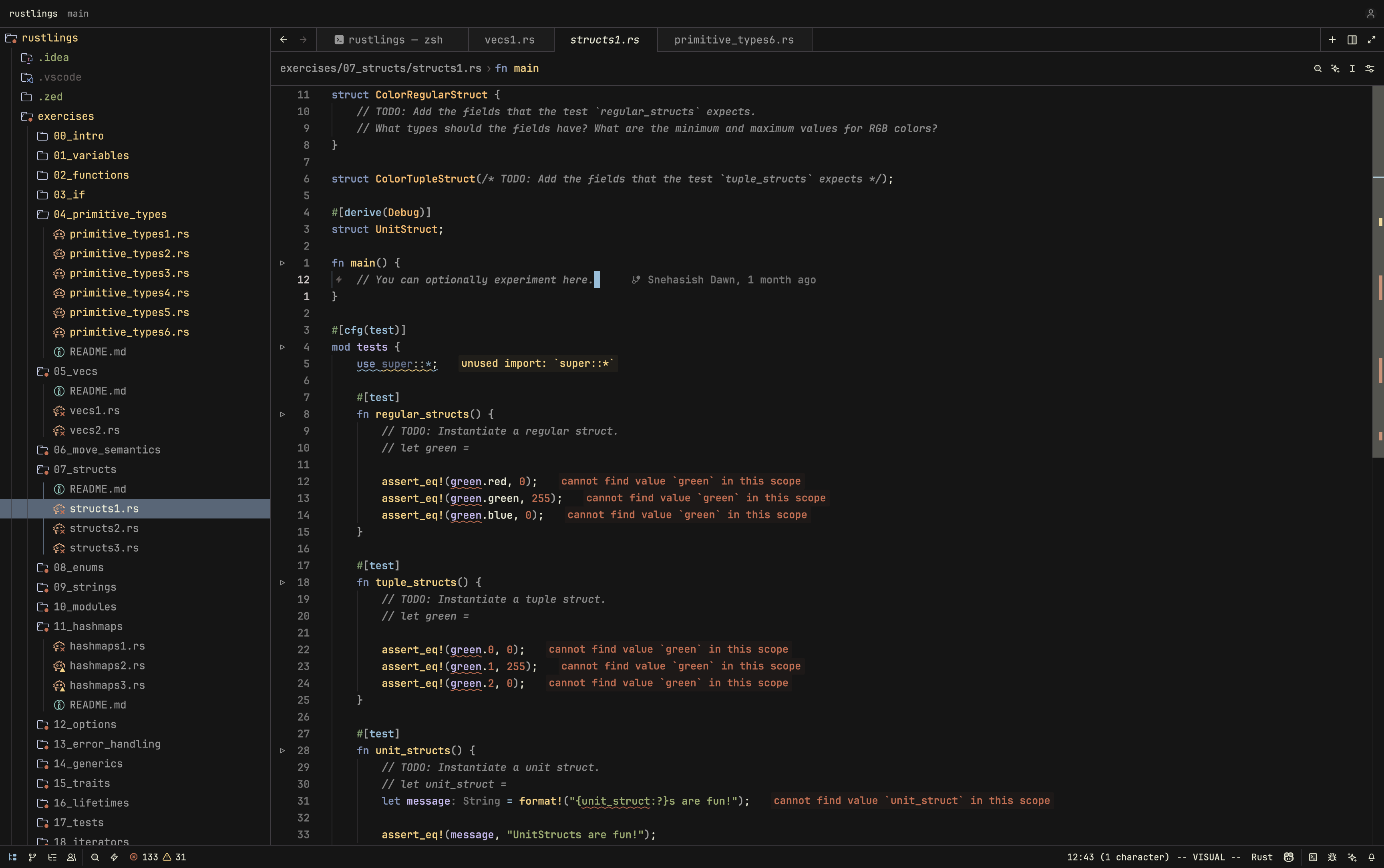Viewport: 1384px width, 868px height.
Task: Go forward with the right arrow
Action: tap(303, 40)
